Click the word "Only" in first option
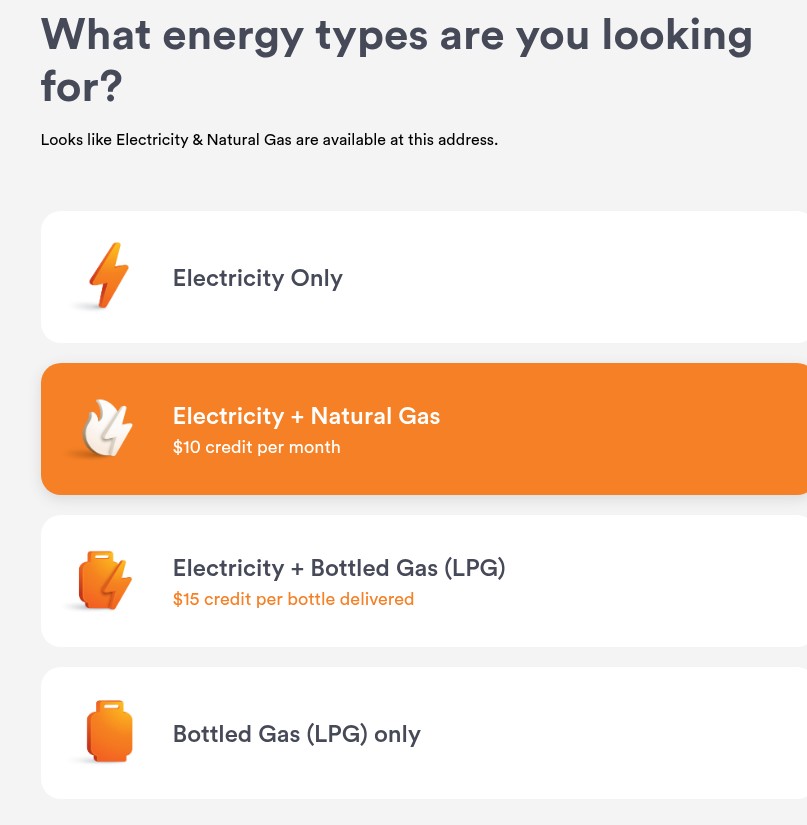Image resolution: width=807 pixels, height=825 pixels. (316, 278)
